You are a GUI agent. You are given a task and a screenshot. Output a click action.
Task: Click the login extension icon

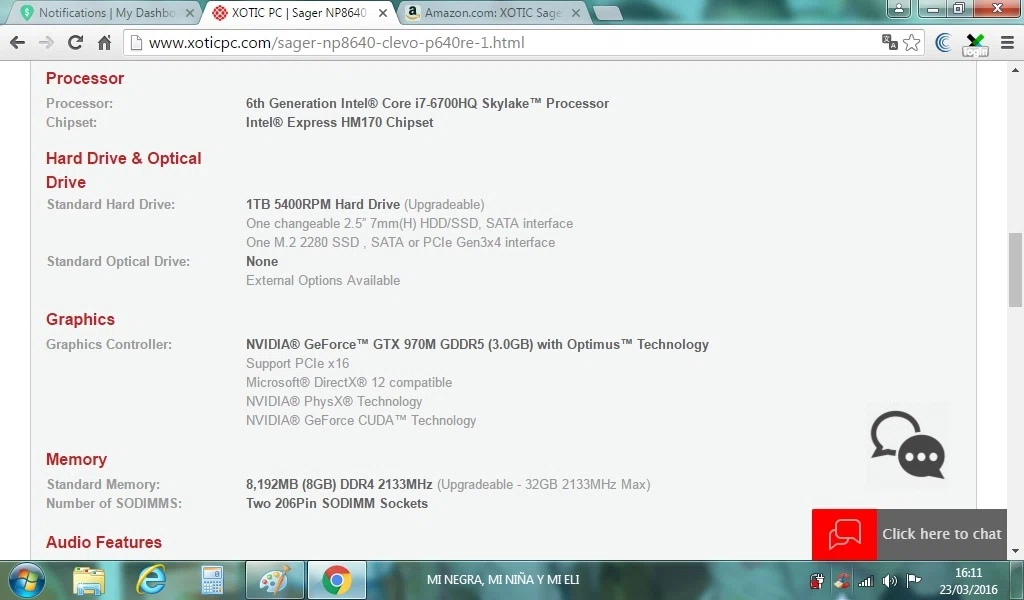[x=975, y=44]
